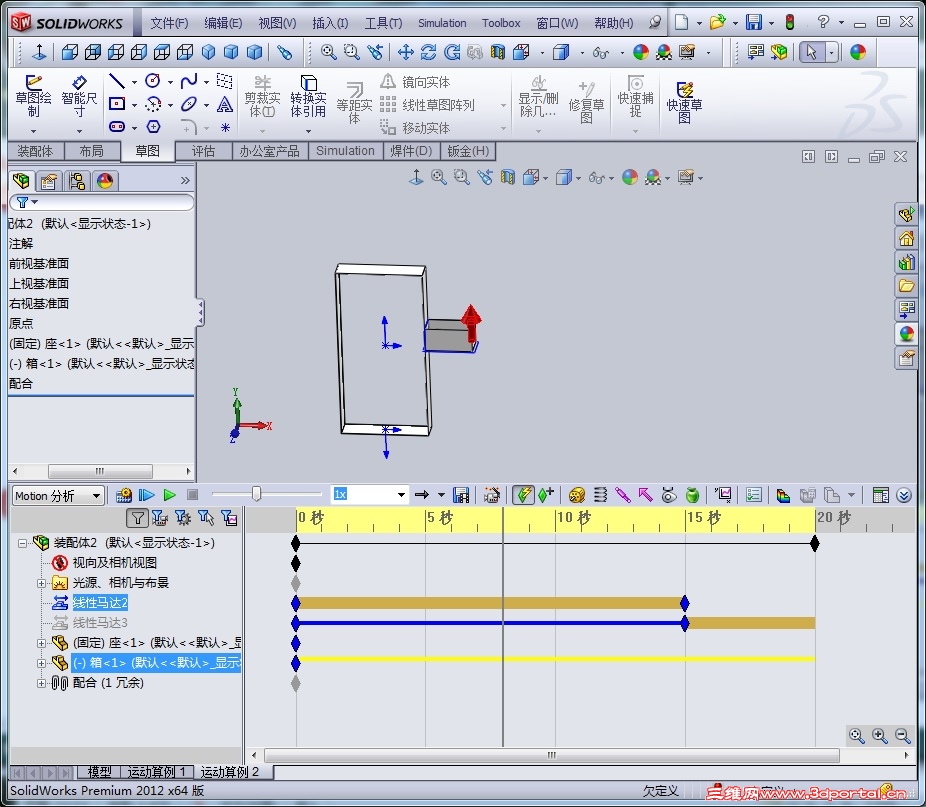Click Offset Entities (等距实体)
Viewport: 926px width, 807px height.
(354, 102)
